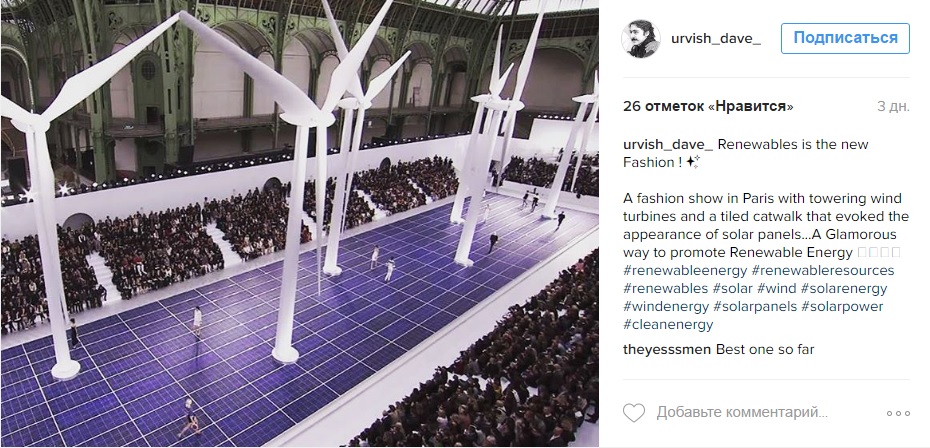Image resolution: width=930 pixels, height=448 pixels.
Task: Open urvish_dave_ username link in header
Action: (x=716, y=39)
